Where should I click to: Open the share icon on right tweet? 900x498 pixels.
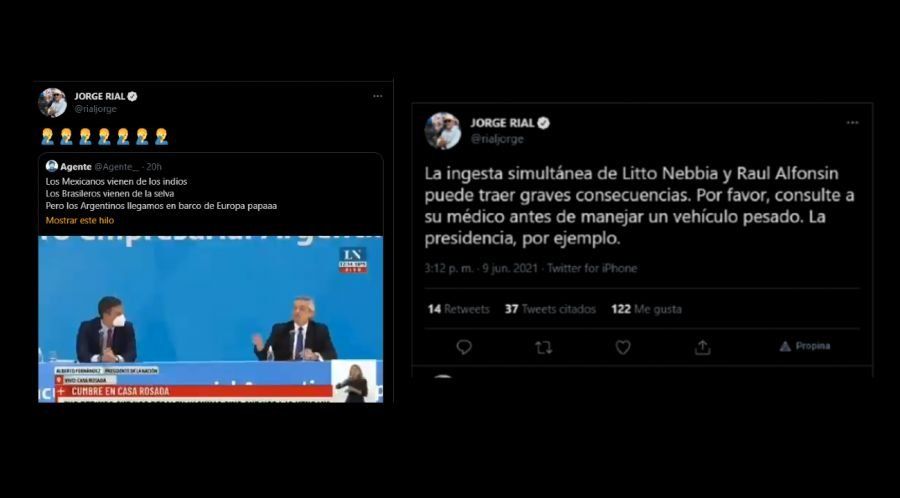point(702,347)
